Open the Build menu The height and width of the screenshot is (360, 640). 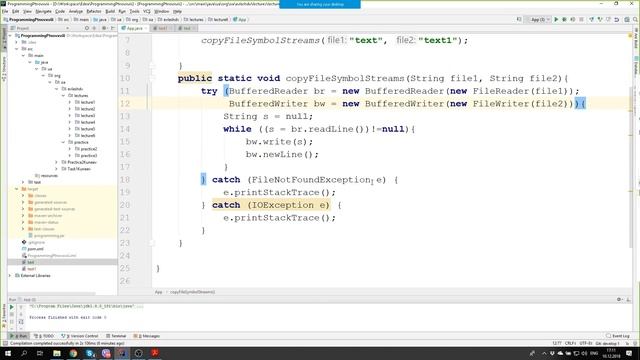(x=110, y=11)
